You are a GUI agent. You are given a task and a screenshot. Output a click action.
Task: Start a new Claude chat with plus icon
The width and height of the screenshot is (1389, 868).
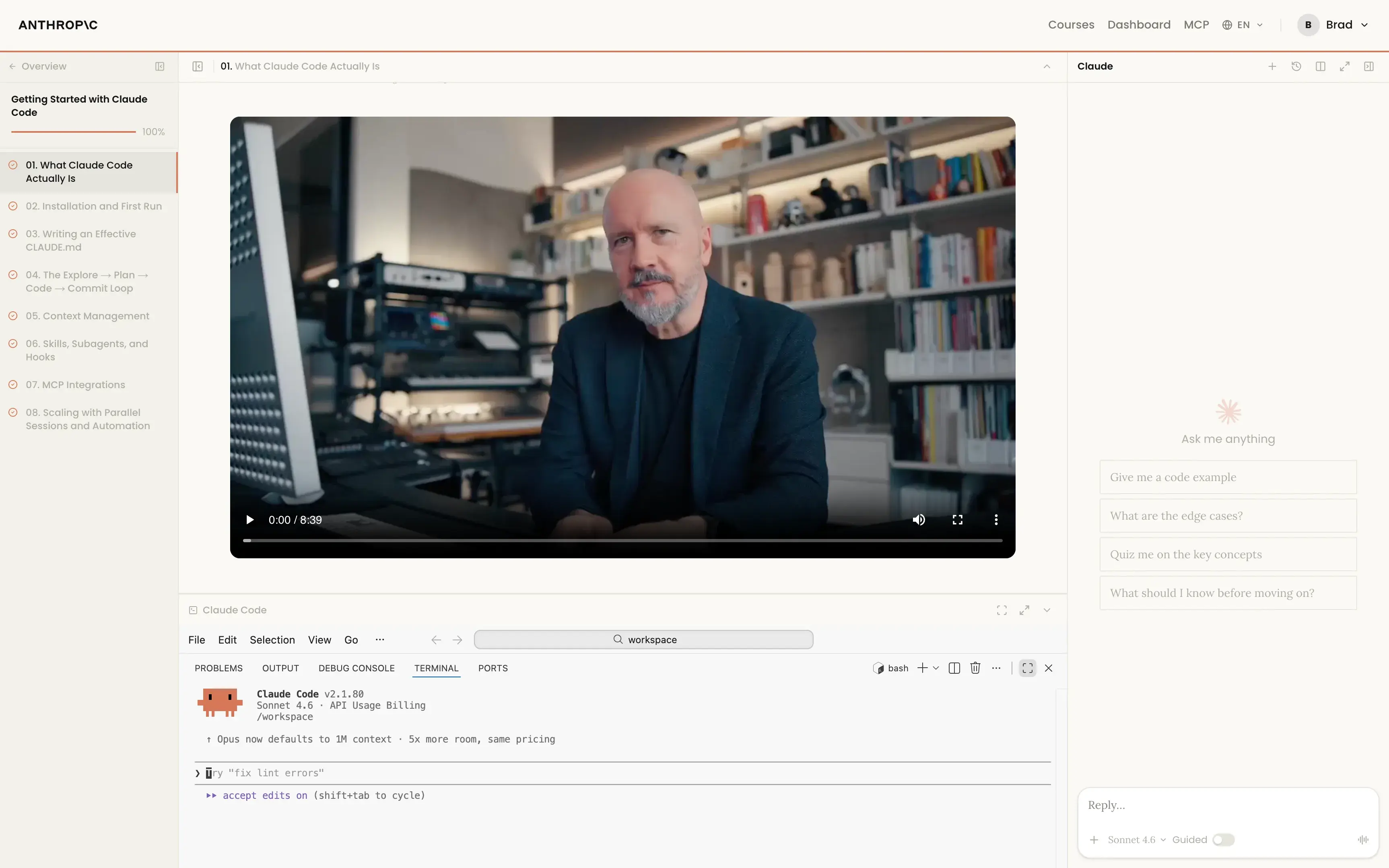(1272, 66)
